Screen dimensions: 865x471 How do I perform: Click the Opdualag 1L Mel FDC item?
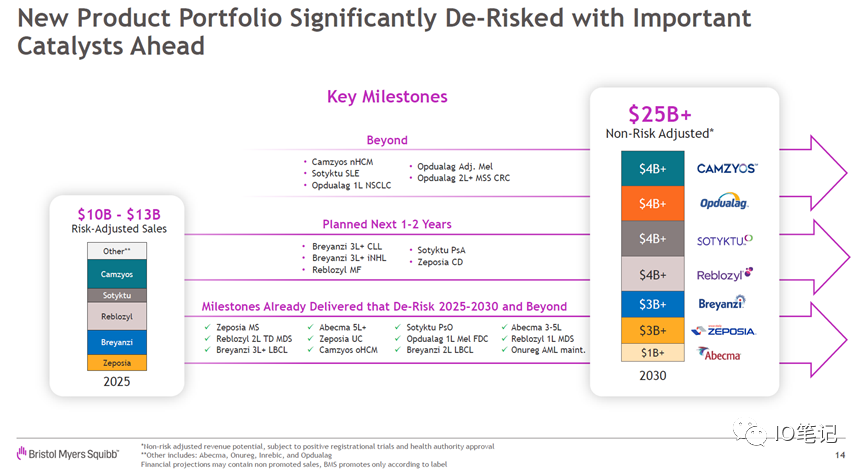447,339
